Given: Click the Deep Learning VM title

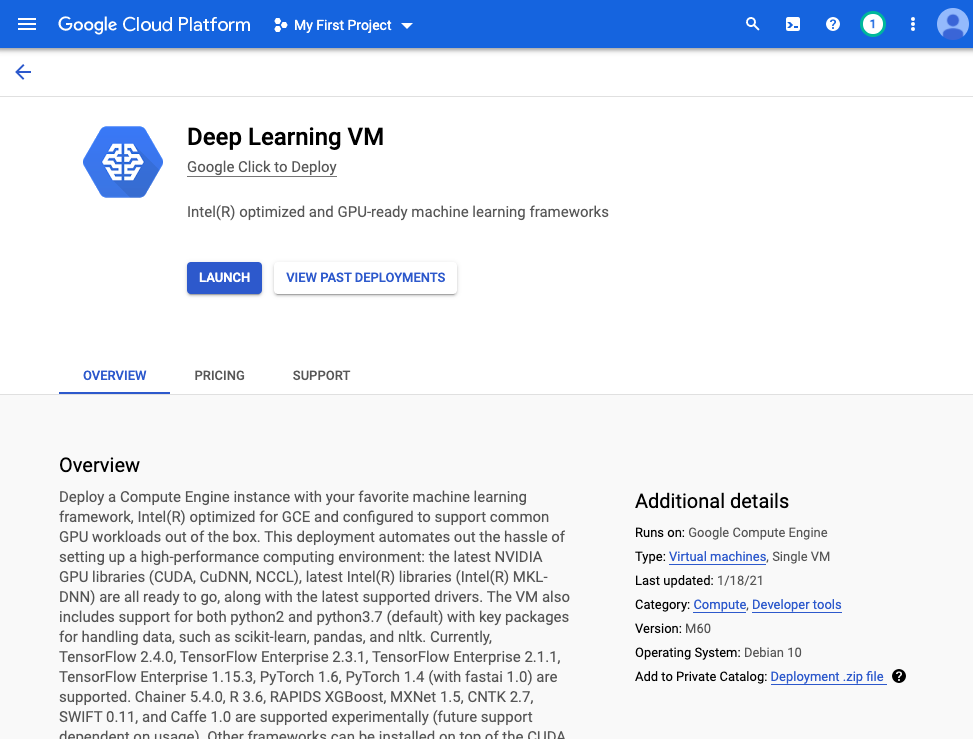Looking at the screenshot, I should pyautogui.click(x=285, y=137).
